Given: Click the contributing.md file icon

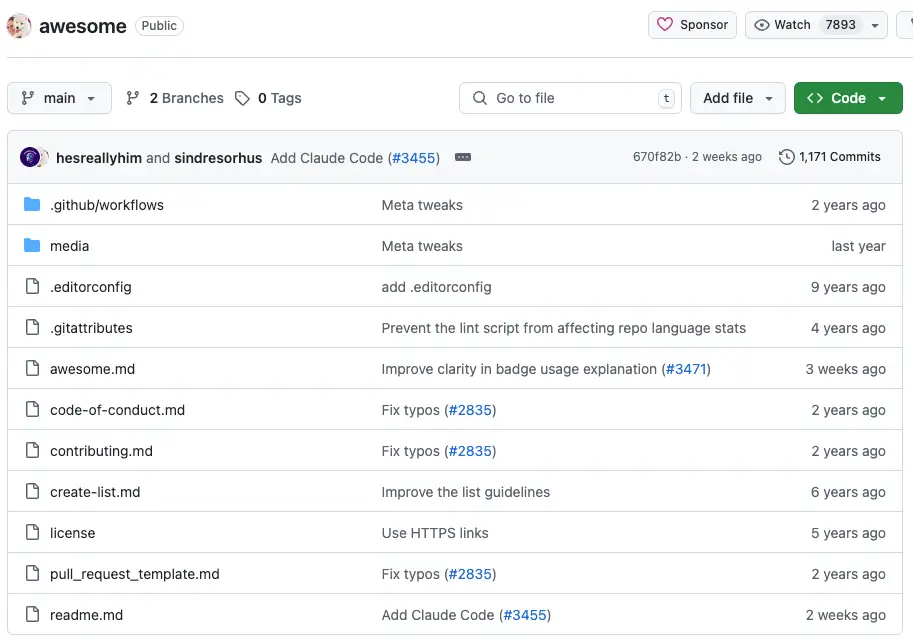Looking at the screenshot, I should coord(33,450).
